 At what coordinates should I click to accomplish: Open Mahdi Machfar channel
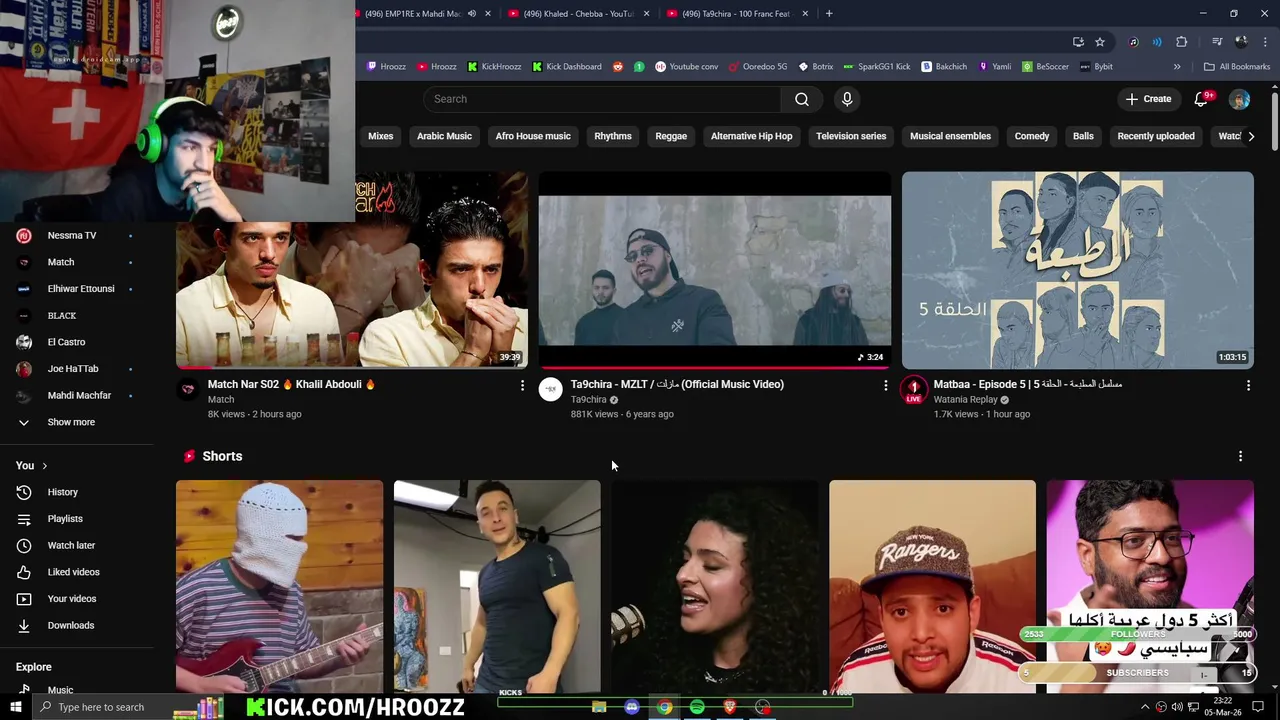(x=79, y=395)
